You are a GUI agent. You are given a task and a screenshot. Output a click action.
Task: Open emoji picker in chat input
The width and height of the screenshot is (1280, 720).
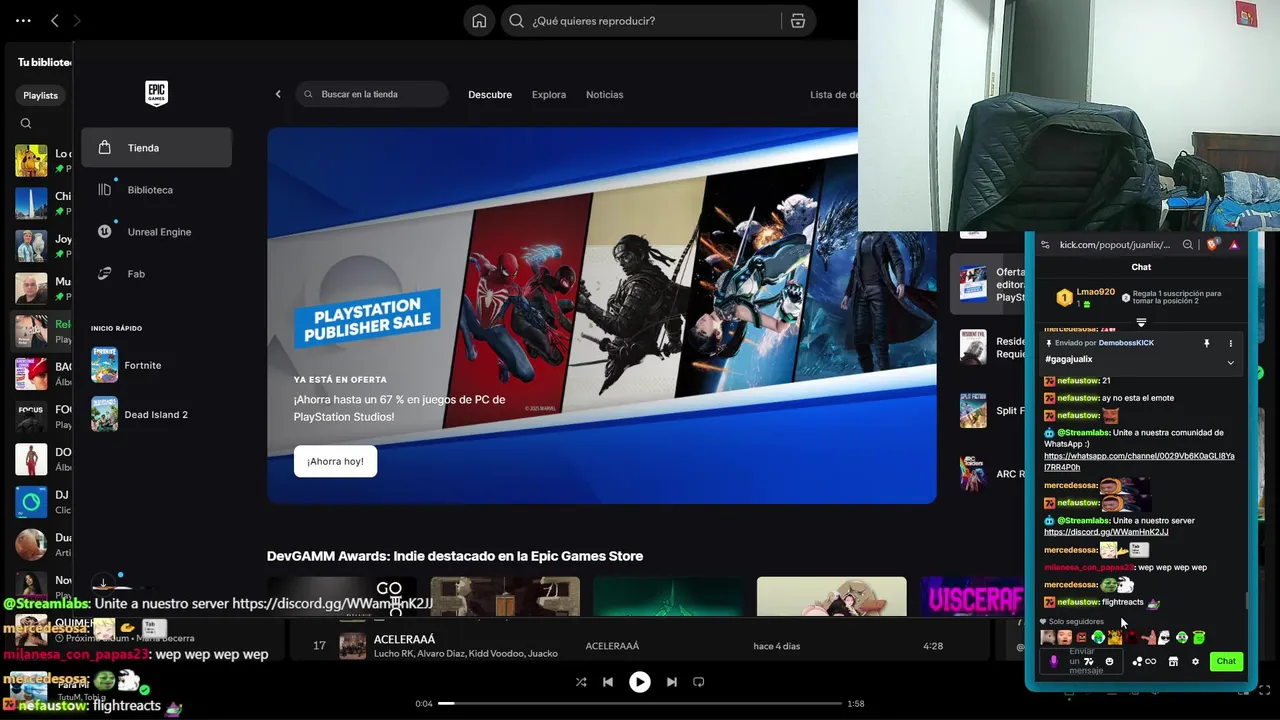tap(1109, 661)
